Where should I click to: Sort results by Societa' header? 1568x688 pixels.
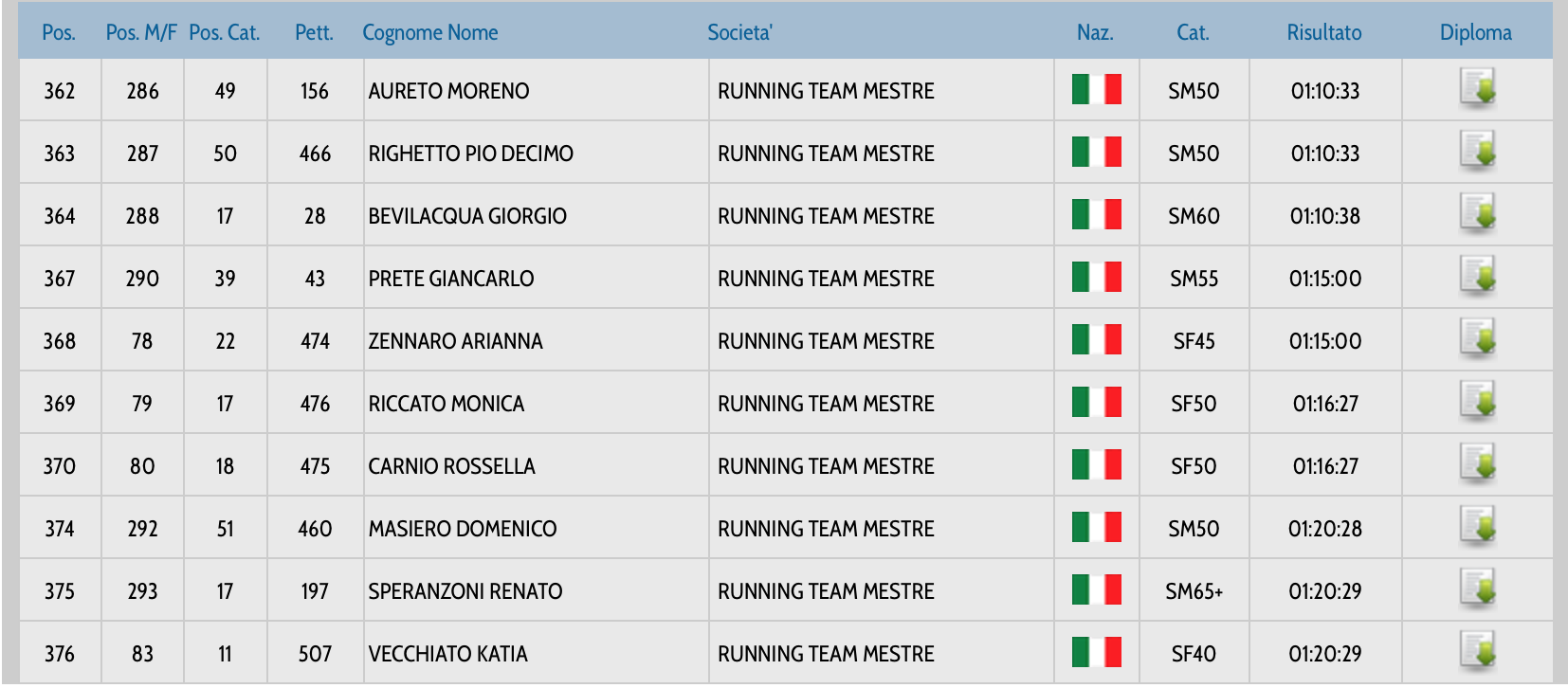click(739, 32)
